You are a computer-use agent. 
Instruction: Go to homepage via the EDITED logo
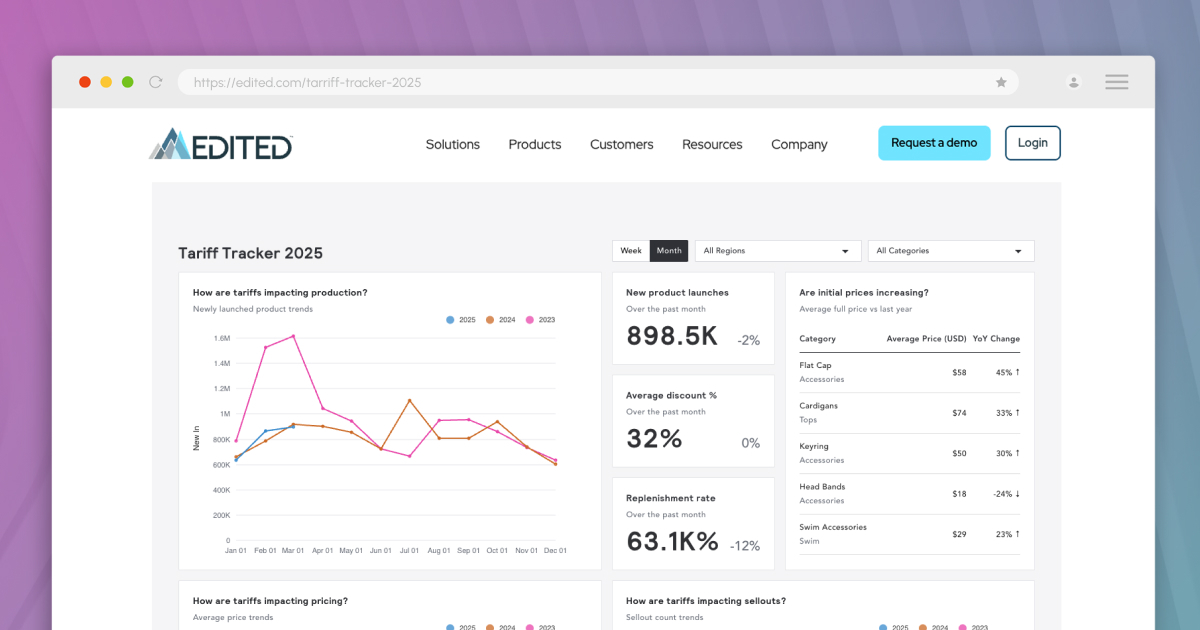coord(221,144)
